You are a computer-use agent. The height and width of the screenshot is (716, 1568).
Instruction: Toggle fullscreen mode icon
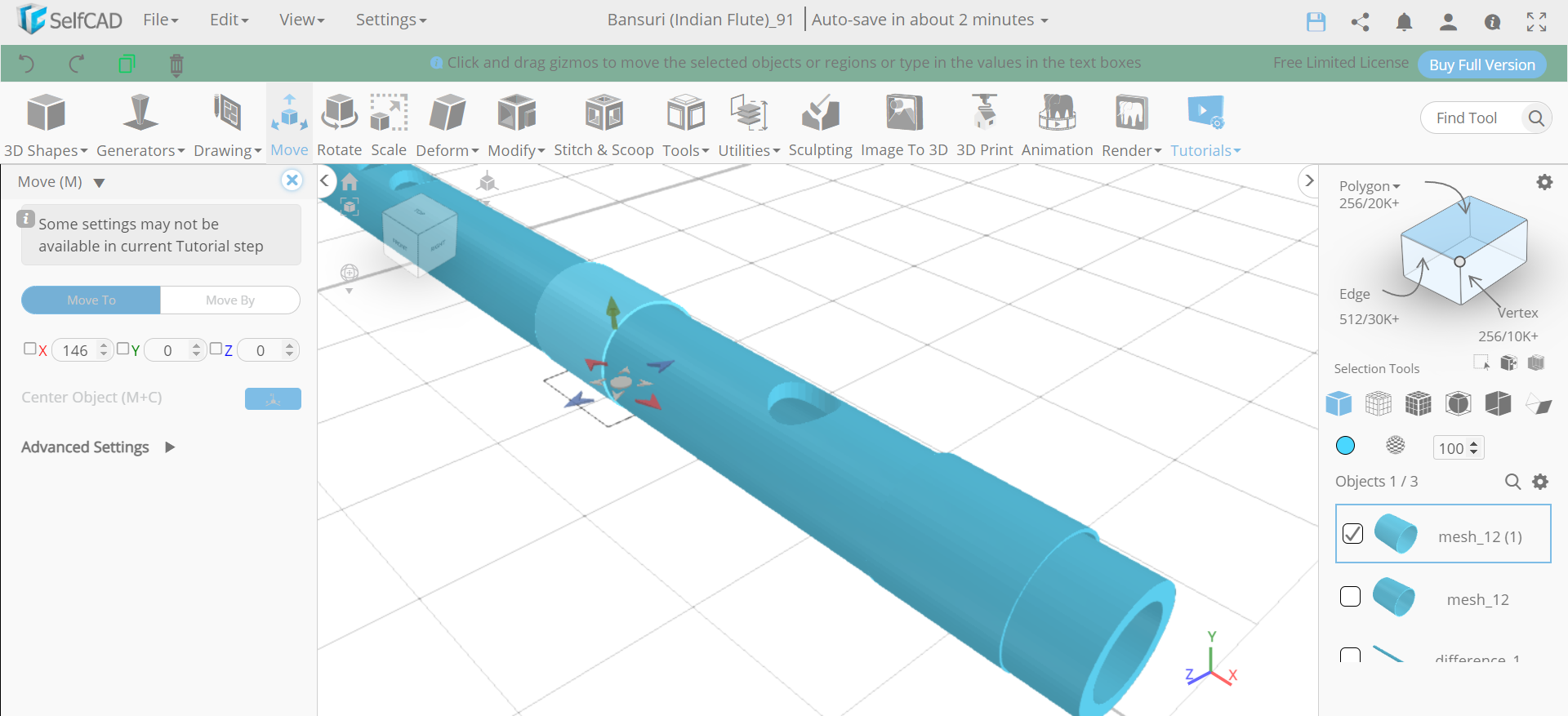point(1536,21)
